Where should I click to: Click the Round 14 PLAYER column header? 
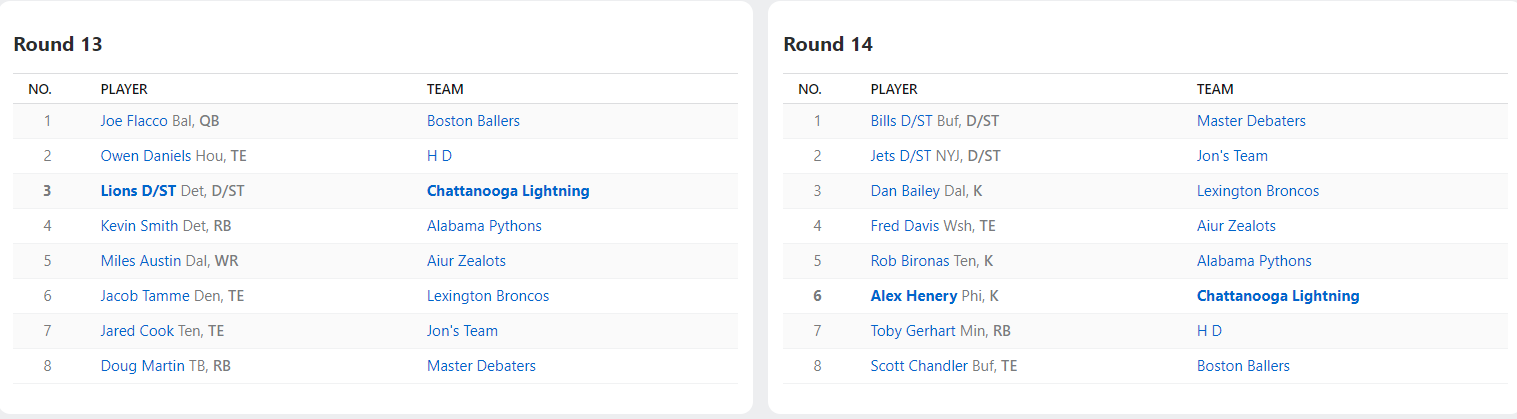click(894, 89)
